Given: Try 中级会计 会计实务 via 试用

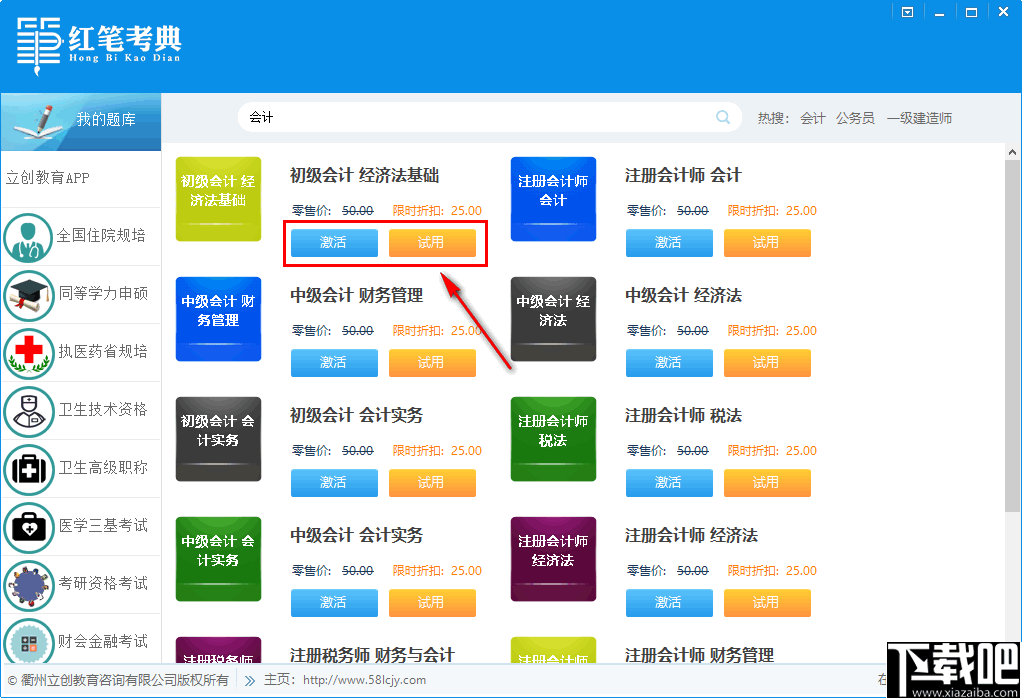Looking at the screenshot, I should click(432, 602).
